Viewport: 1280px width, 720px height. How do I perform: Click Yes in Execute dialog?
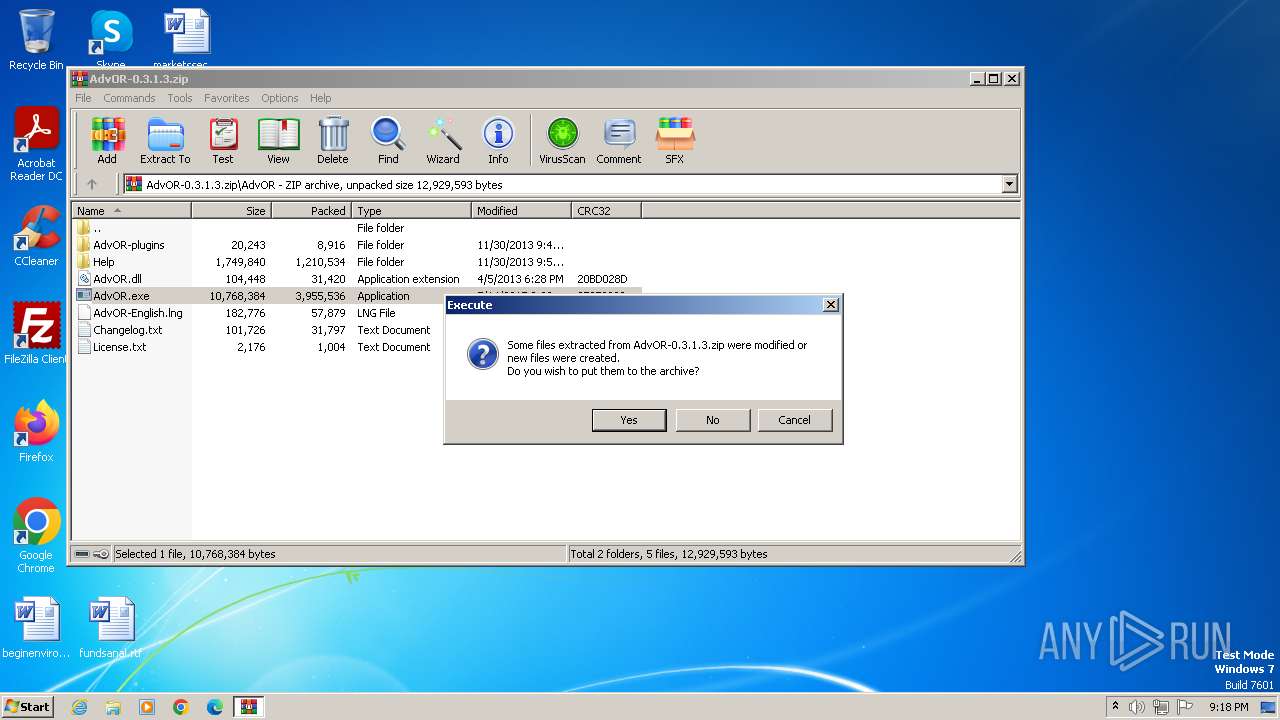point(629,420)
